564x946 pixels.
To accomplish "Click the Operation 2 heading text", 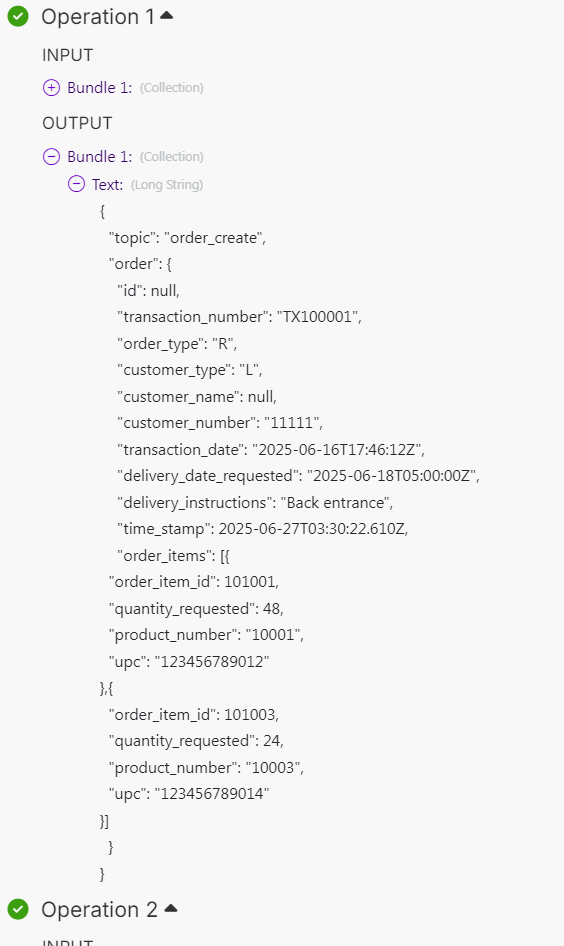I will [x=100, y=909].
